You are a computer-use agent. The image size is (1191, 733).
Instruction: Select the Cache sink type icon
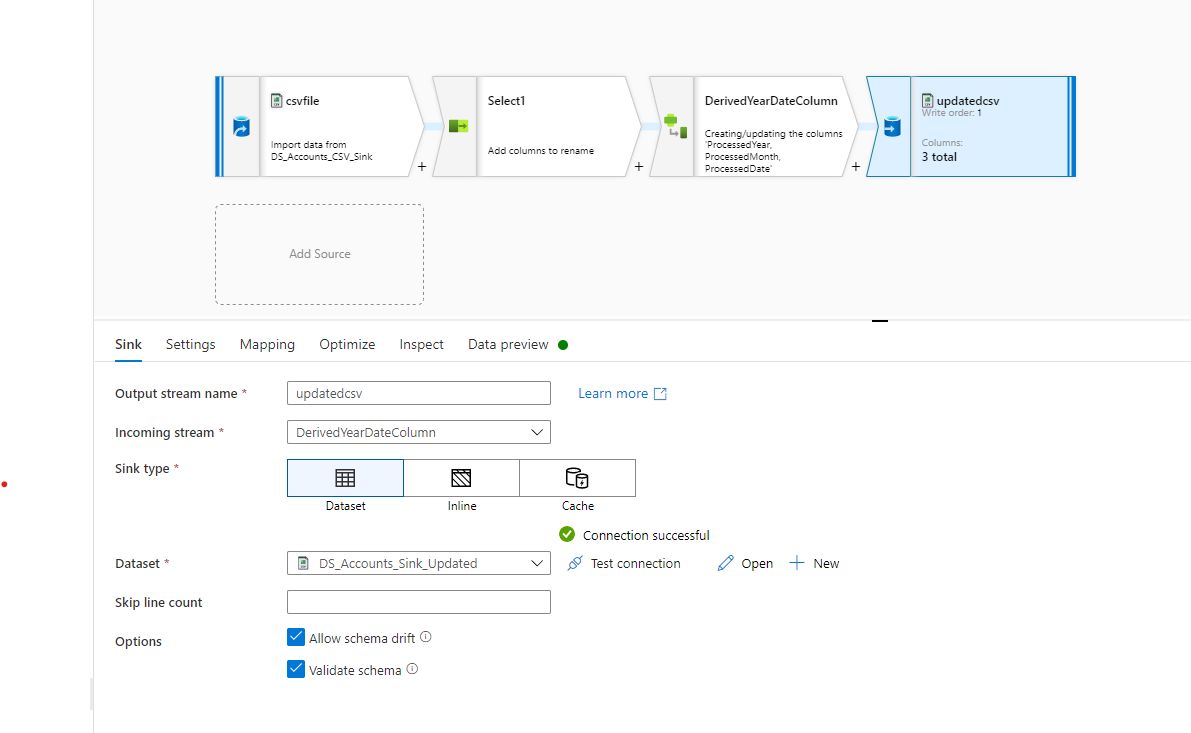point(577,478)
